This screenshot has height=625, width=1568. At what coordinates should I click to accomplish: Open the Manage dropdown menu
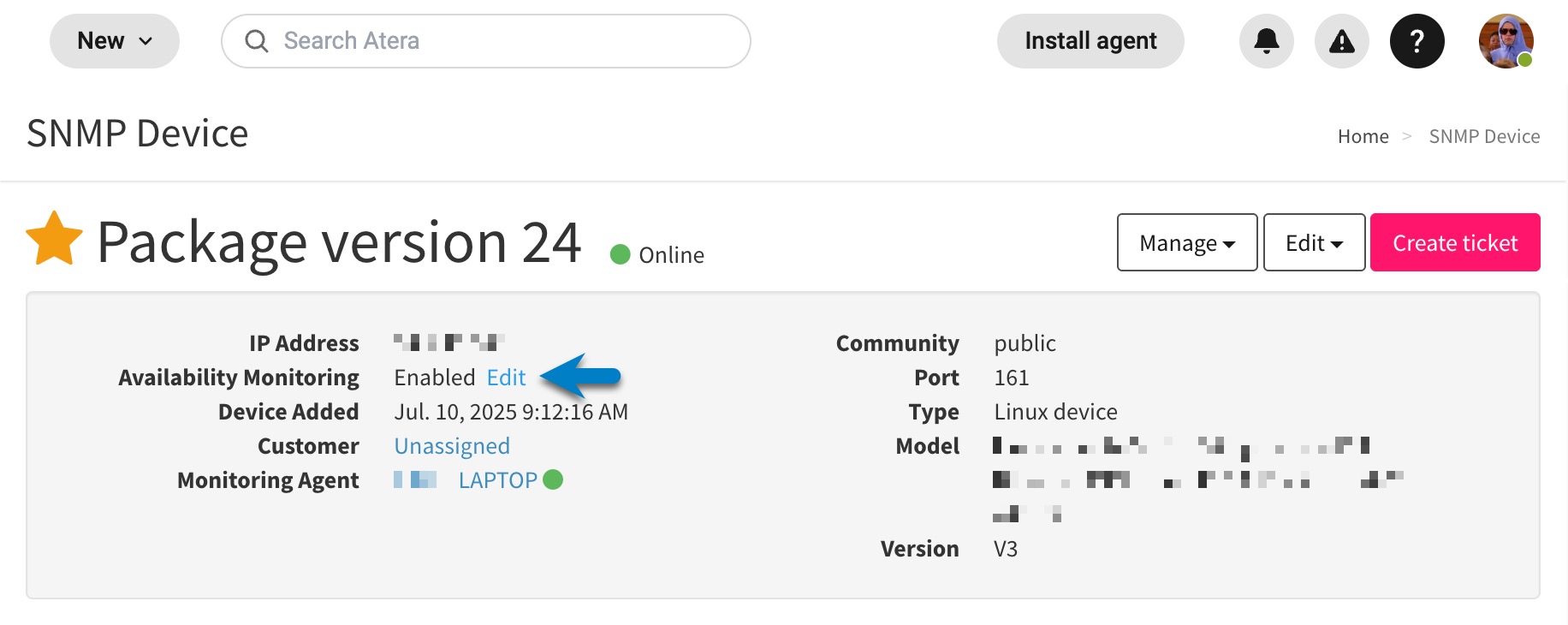pyautogui.click(x=1187, y=242)
